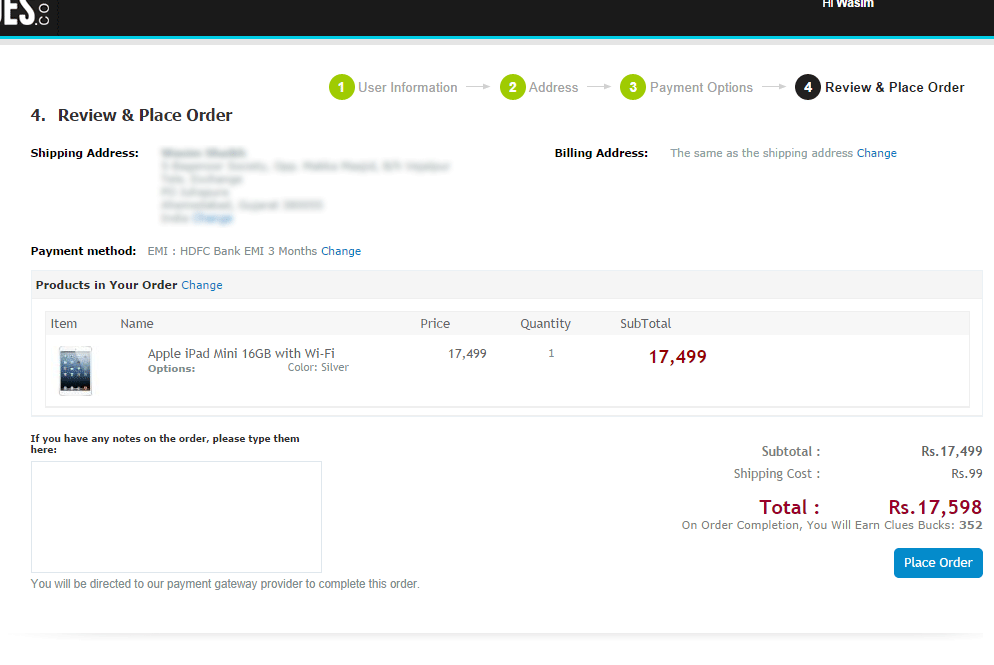Viewport: 994px width, 665px height.
Task: Click the SubTotal column header
Action: [x=645, y=323]
